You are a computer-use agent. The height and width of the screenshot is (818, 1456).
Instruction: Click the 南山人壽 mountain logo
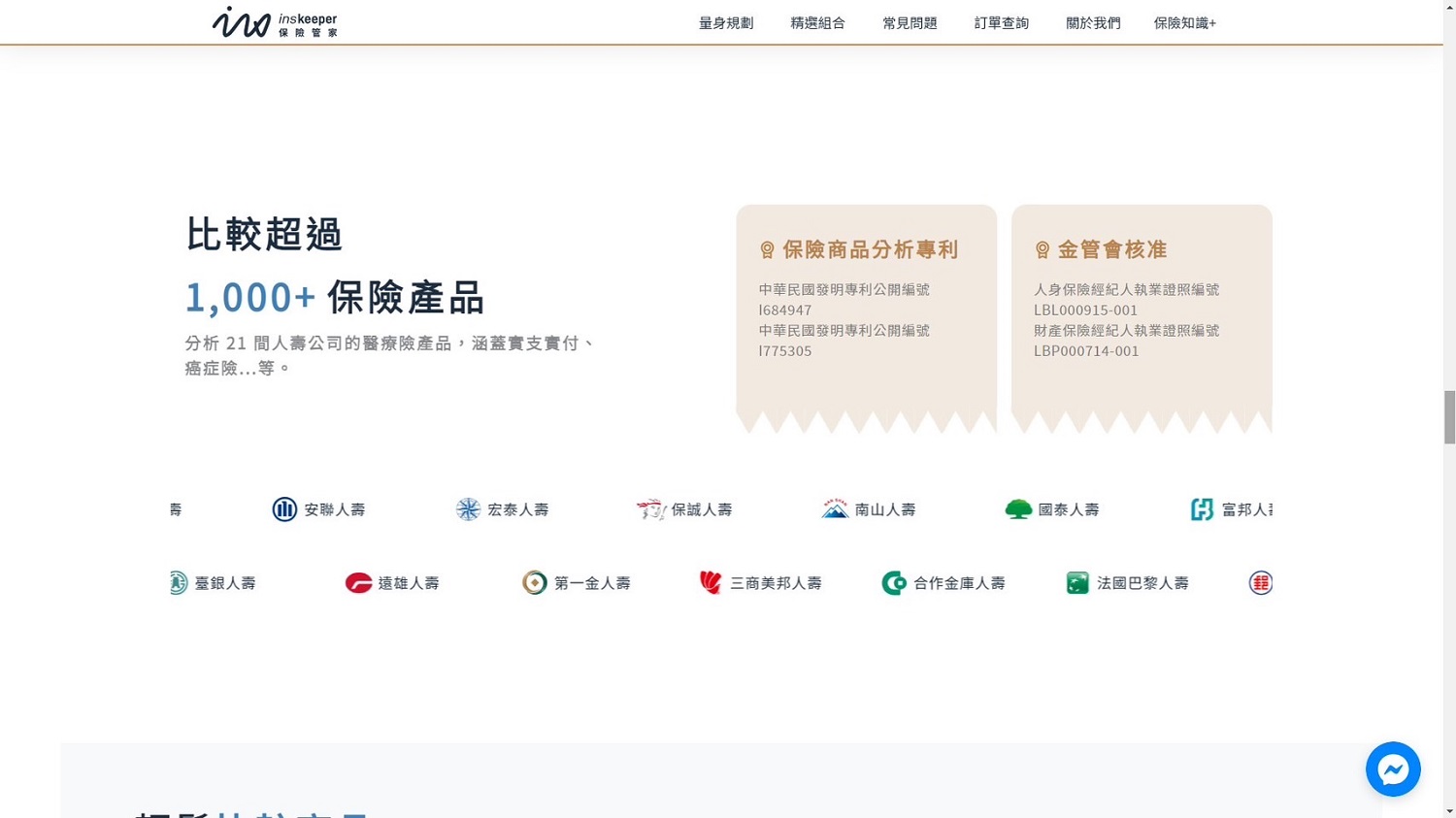point(835,509)
